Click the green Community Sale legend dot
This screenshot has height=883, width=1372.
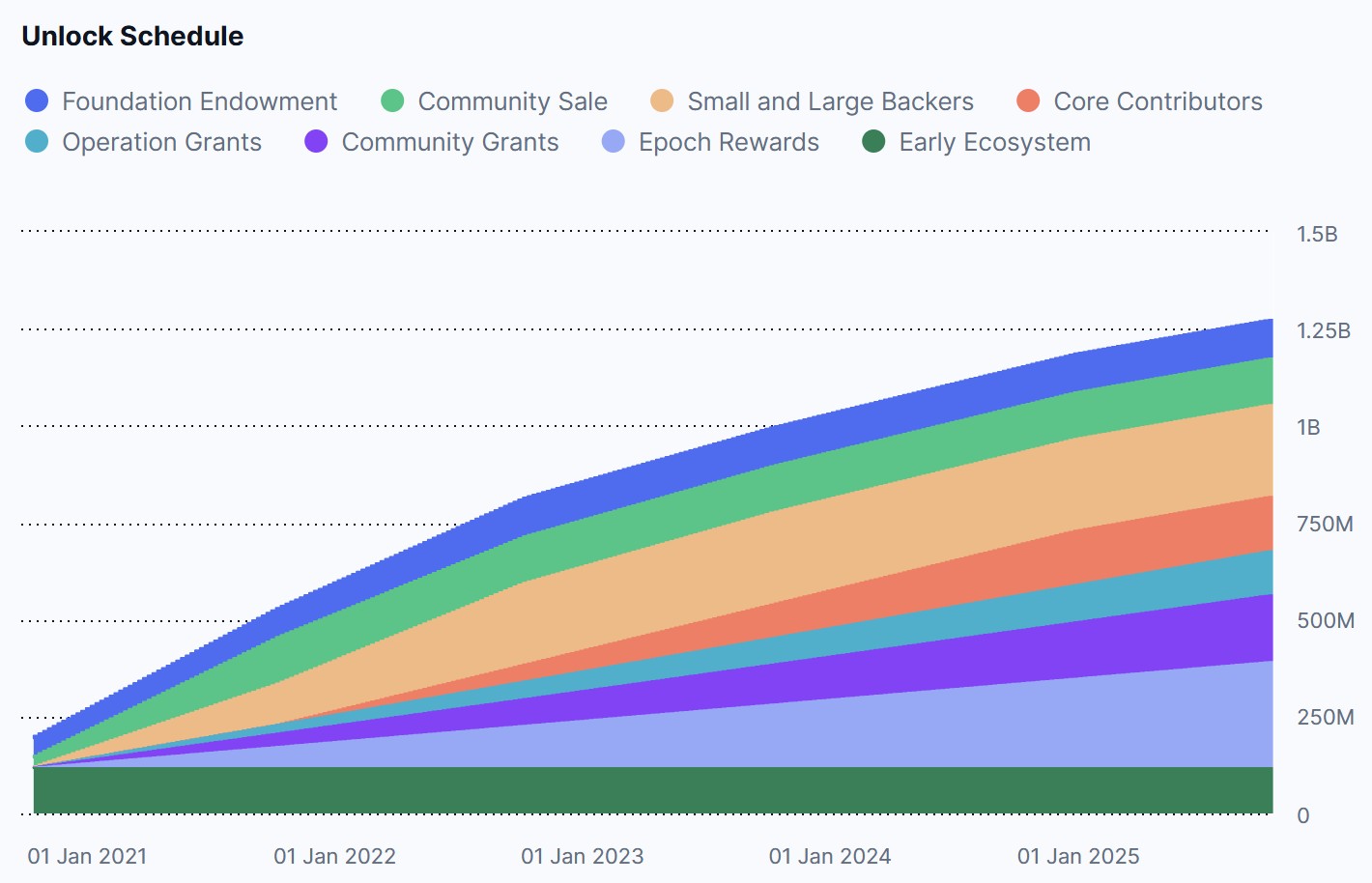point(392,100)
